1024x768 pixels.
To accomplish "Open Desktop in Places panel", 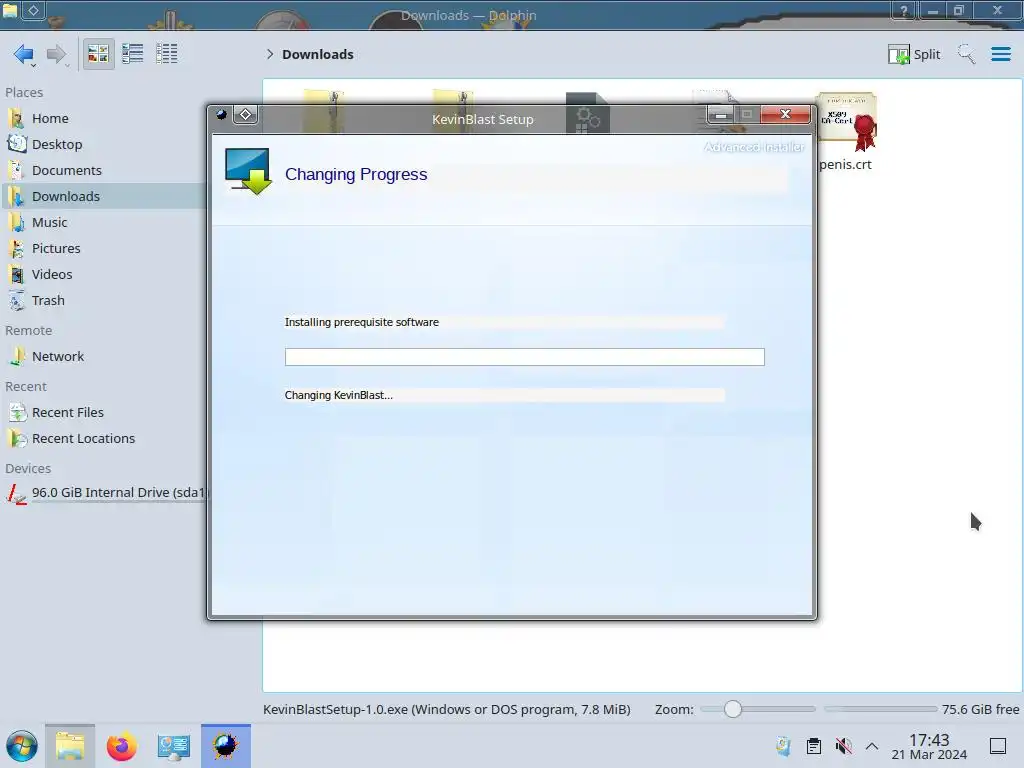I will 104,144.
